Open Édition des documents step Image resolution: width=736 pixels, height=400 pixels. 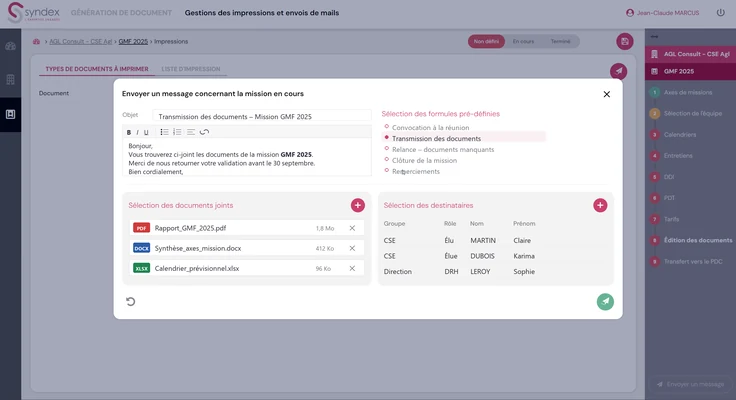click(x=698, y=240)
